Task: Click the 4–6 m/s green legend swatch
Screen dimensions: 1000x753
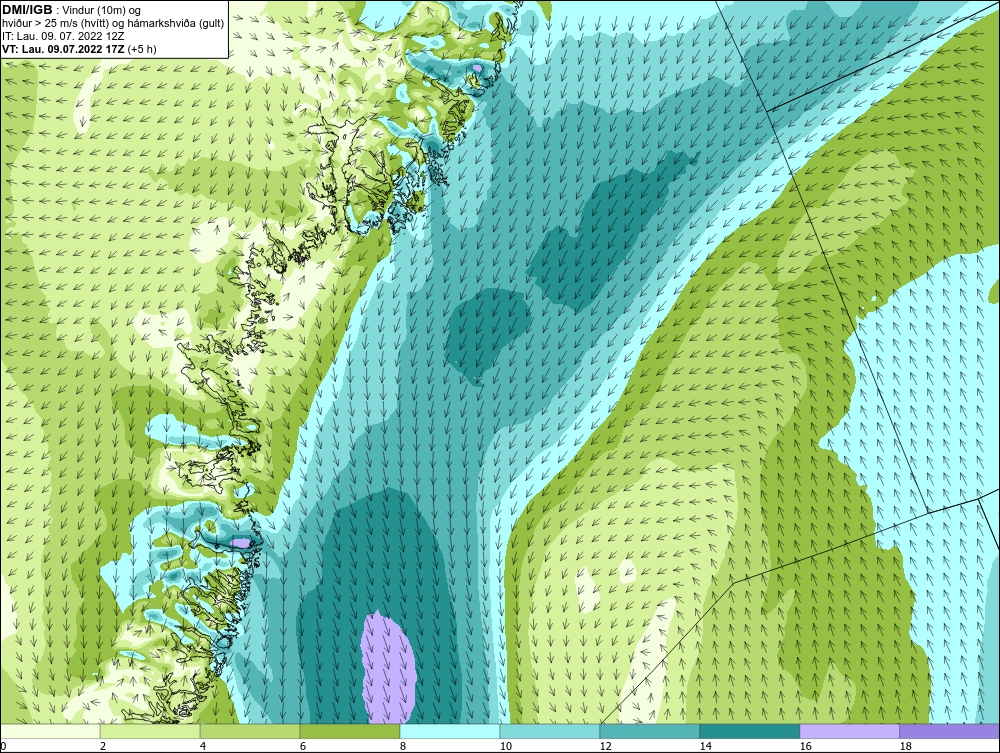Action: 250,731
